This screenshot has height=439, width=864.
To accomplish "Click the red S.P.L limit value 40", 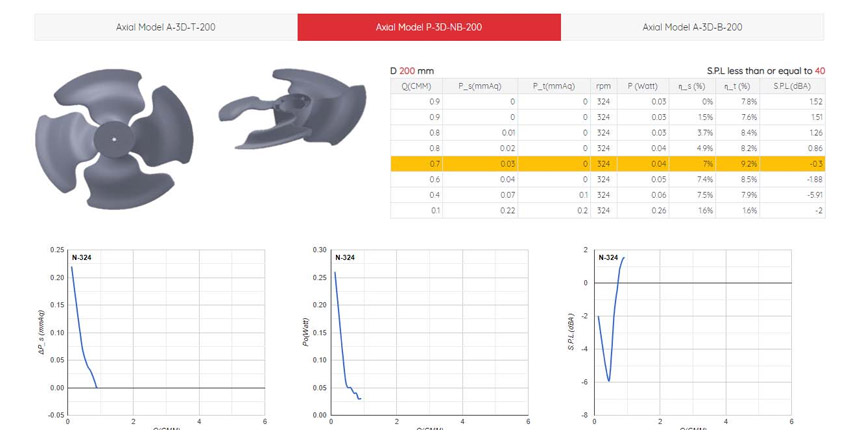I will click(820, 71).
